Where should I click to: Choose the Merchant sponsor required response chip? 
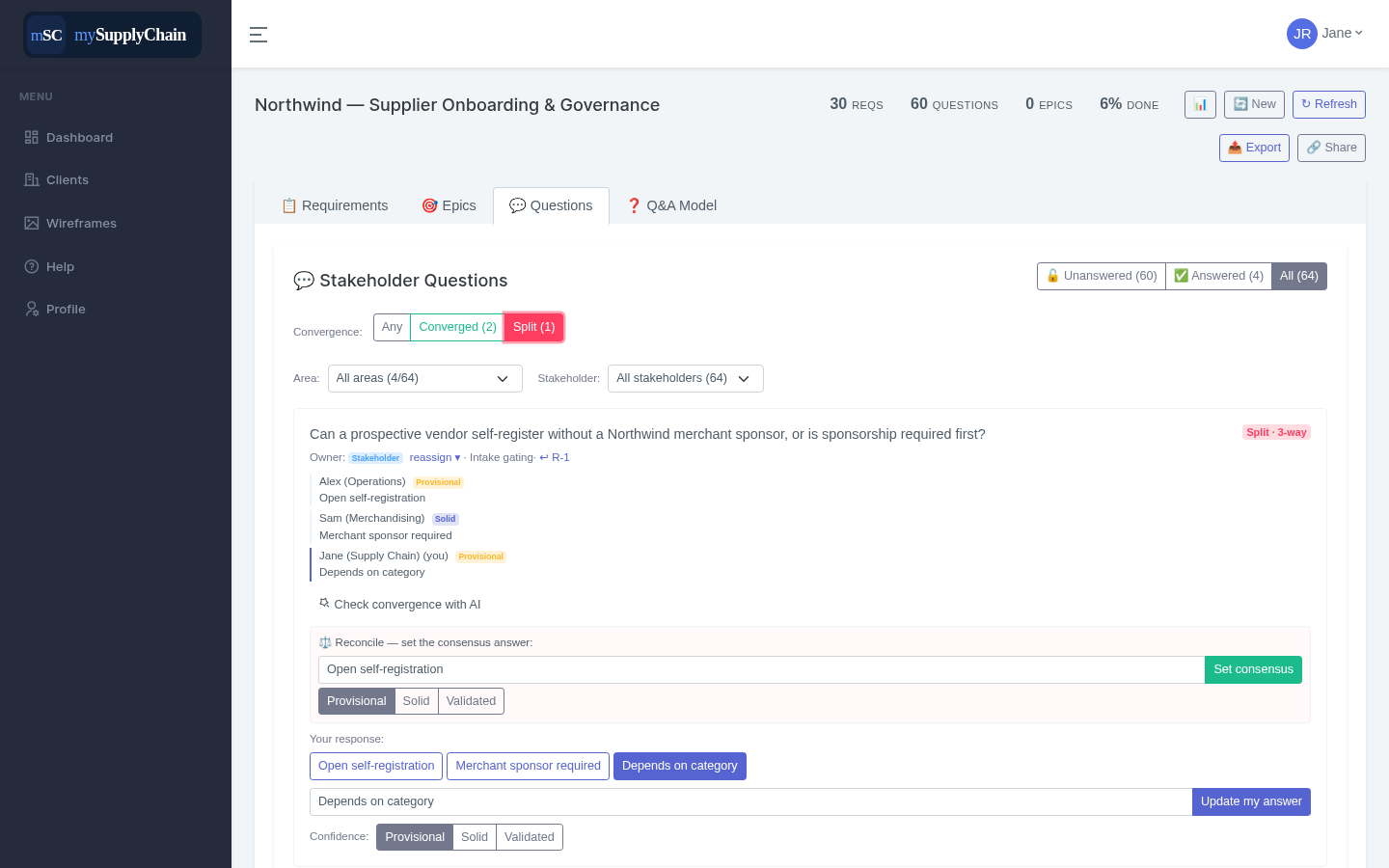[x=528, y=766]
